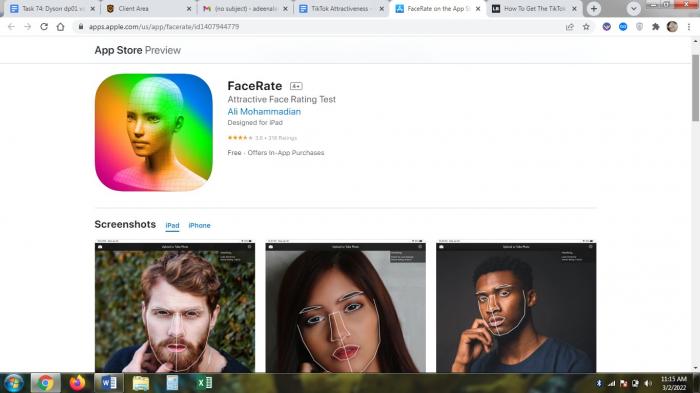Open Excel from the taskbar
Screen dimensions: 700x393
point(204,383)
